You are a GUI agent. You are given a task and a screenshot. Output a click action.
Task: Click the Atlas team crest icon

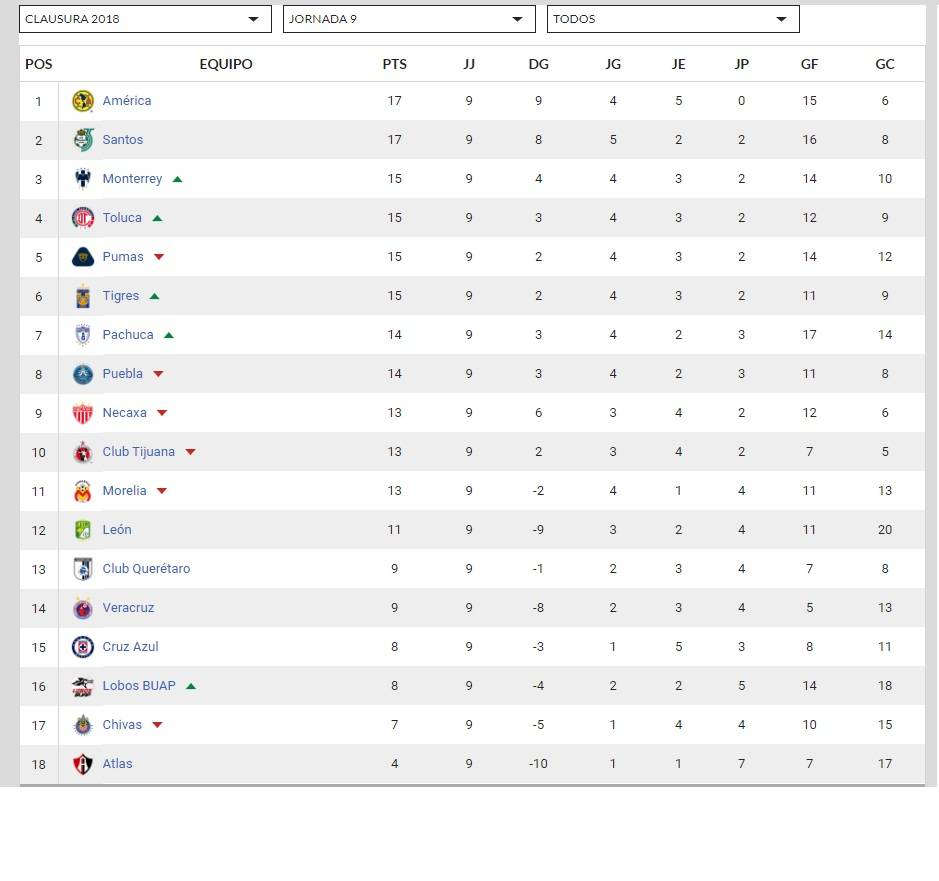tap(83, 764)
